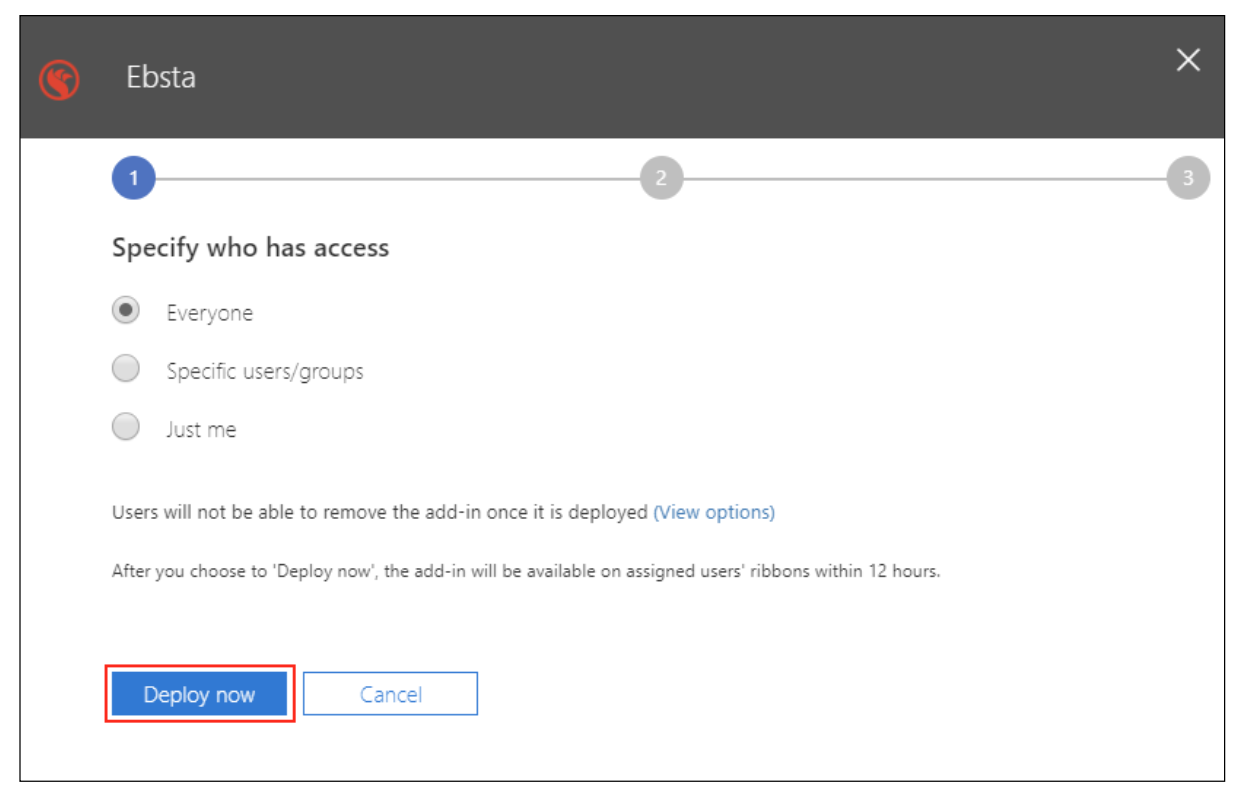Pick the Just me radio button

(x=126, y=428)
